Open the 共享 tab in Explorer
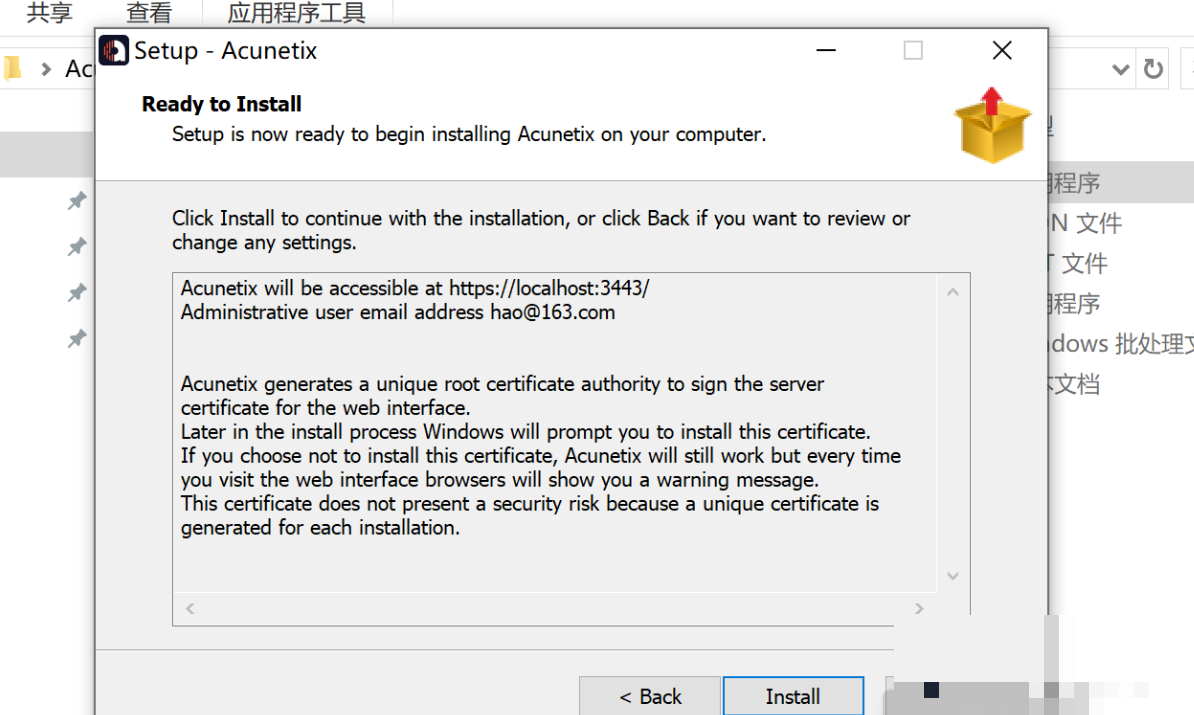Viewport: 1194px width, 715px height. click(49, 12)
